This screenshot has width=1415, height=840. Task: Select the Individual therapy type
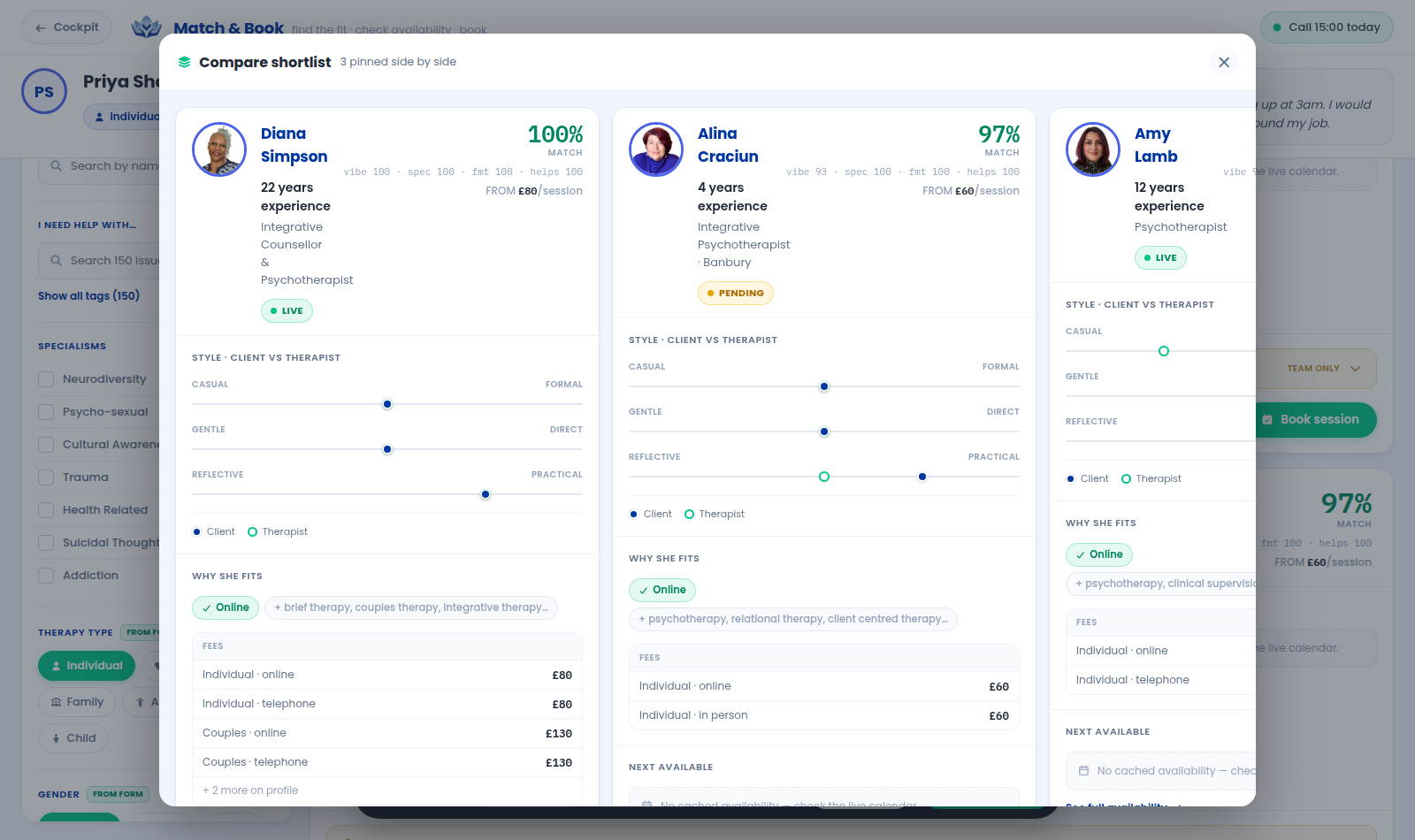tap(87, 666)
